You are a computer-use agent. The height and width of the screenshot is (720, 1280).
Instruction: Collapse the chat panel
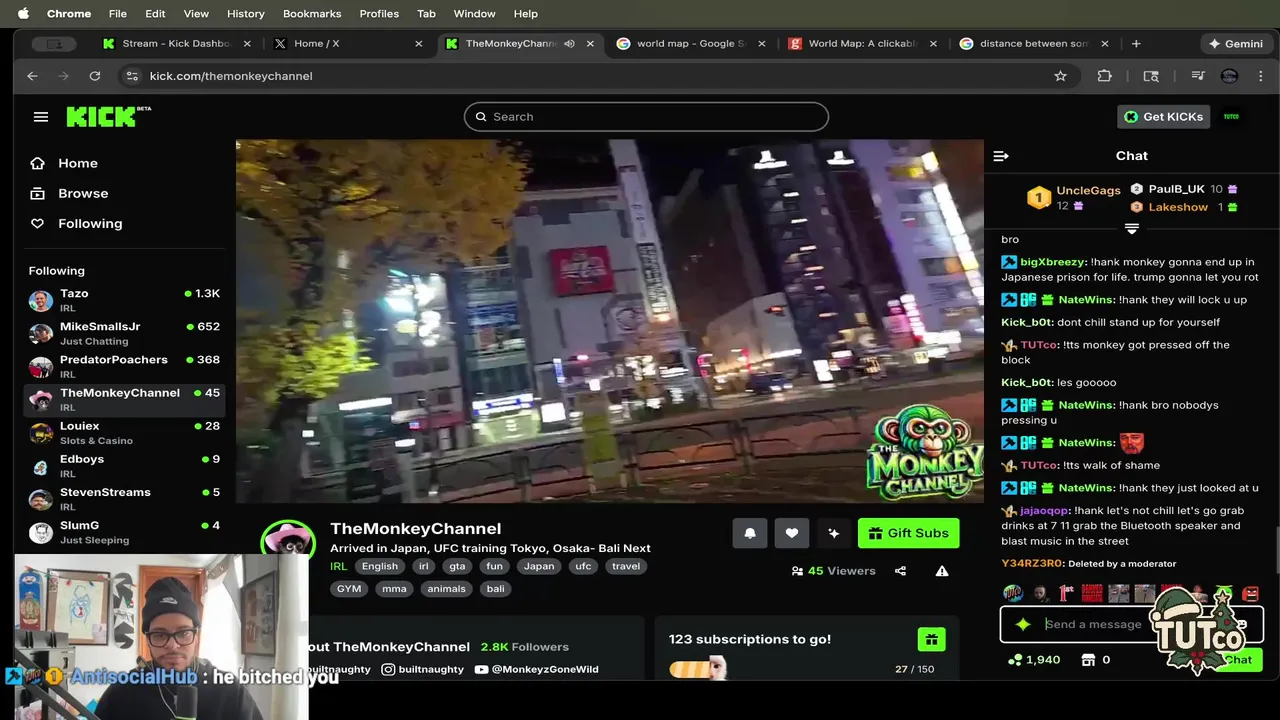click(x=1001, y=156)
